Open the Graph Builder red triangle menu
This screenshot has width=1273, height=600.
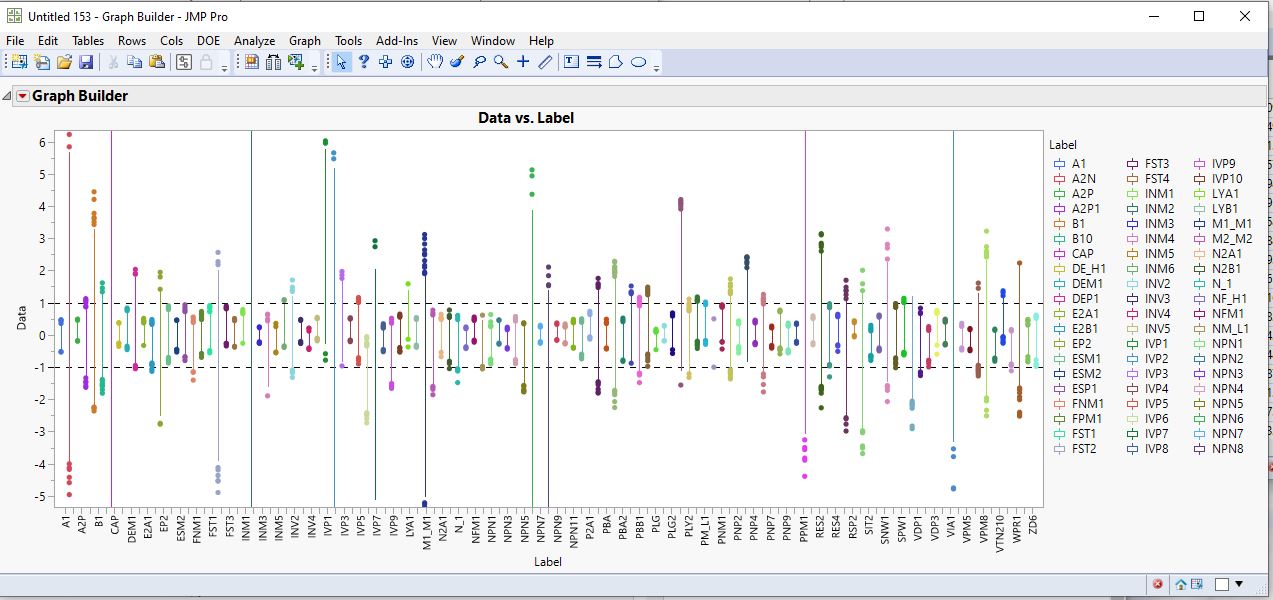click(21, 96)
